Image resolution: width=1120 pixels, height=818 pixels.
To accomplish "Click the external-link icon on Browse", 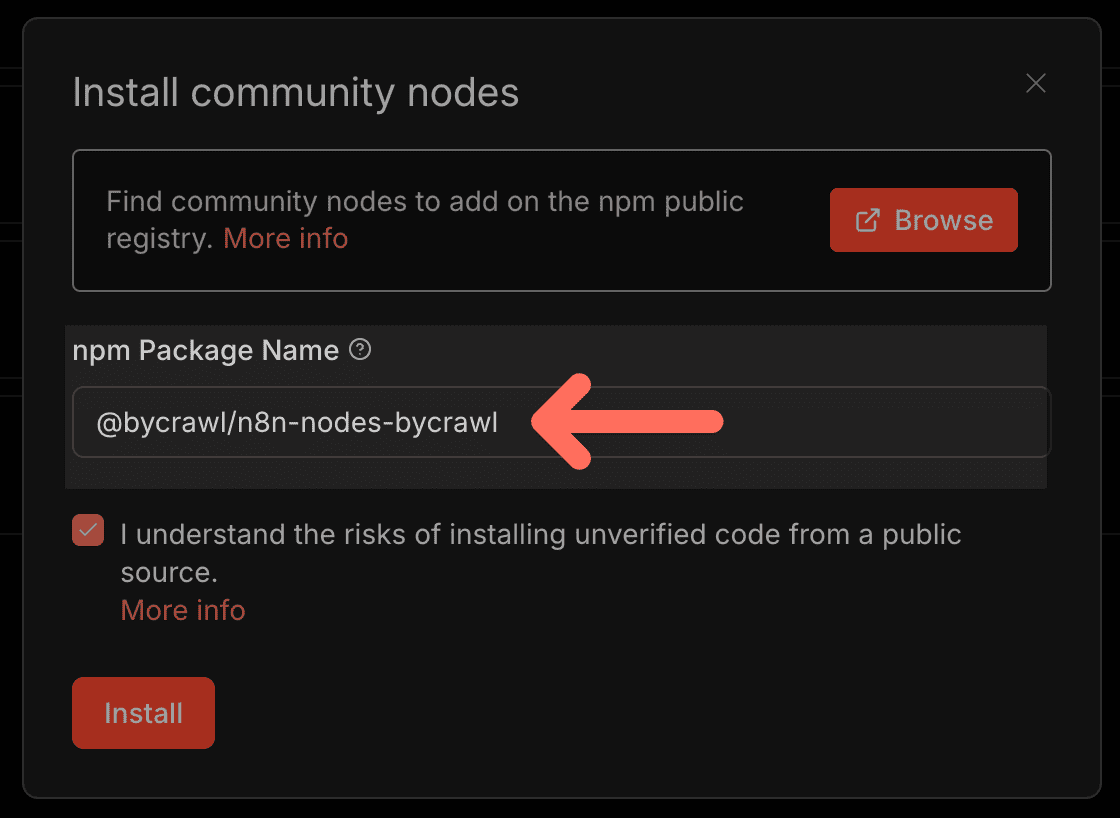I will [868, 221].
